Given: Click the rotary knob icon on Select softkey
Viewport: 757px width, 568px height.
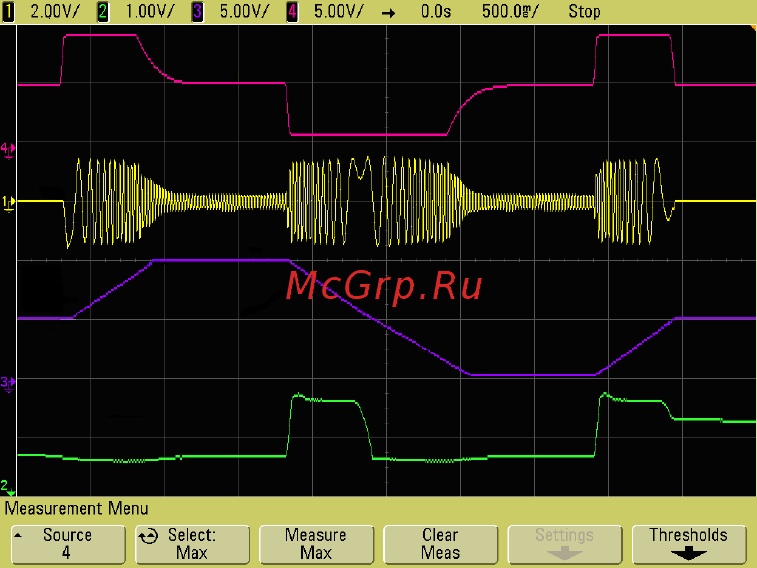Looking at the screenshot, I should point(149,536).
